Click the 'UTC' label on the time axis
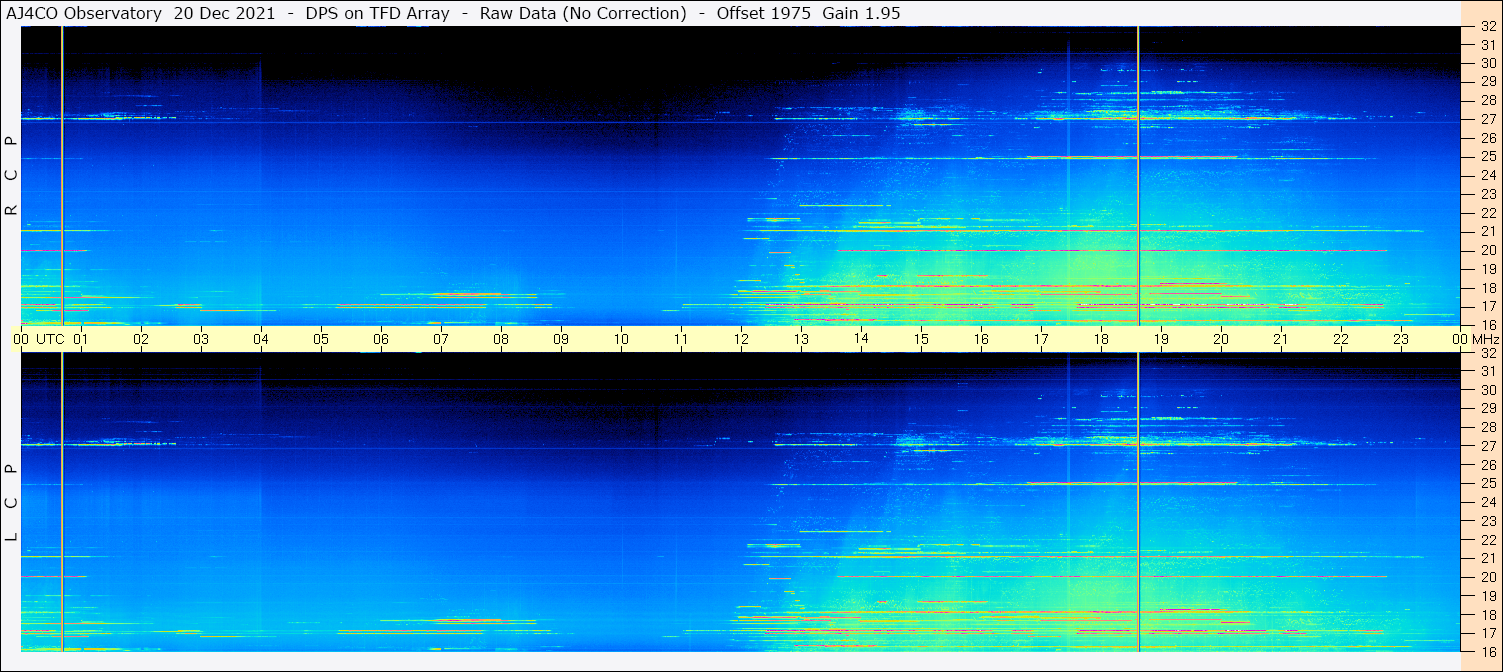The width and height of the screenshot is (1503, 672). [50, 339]
